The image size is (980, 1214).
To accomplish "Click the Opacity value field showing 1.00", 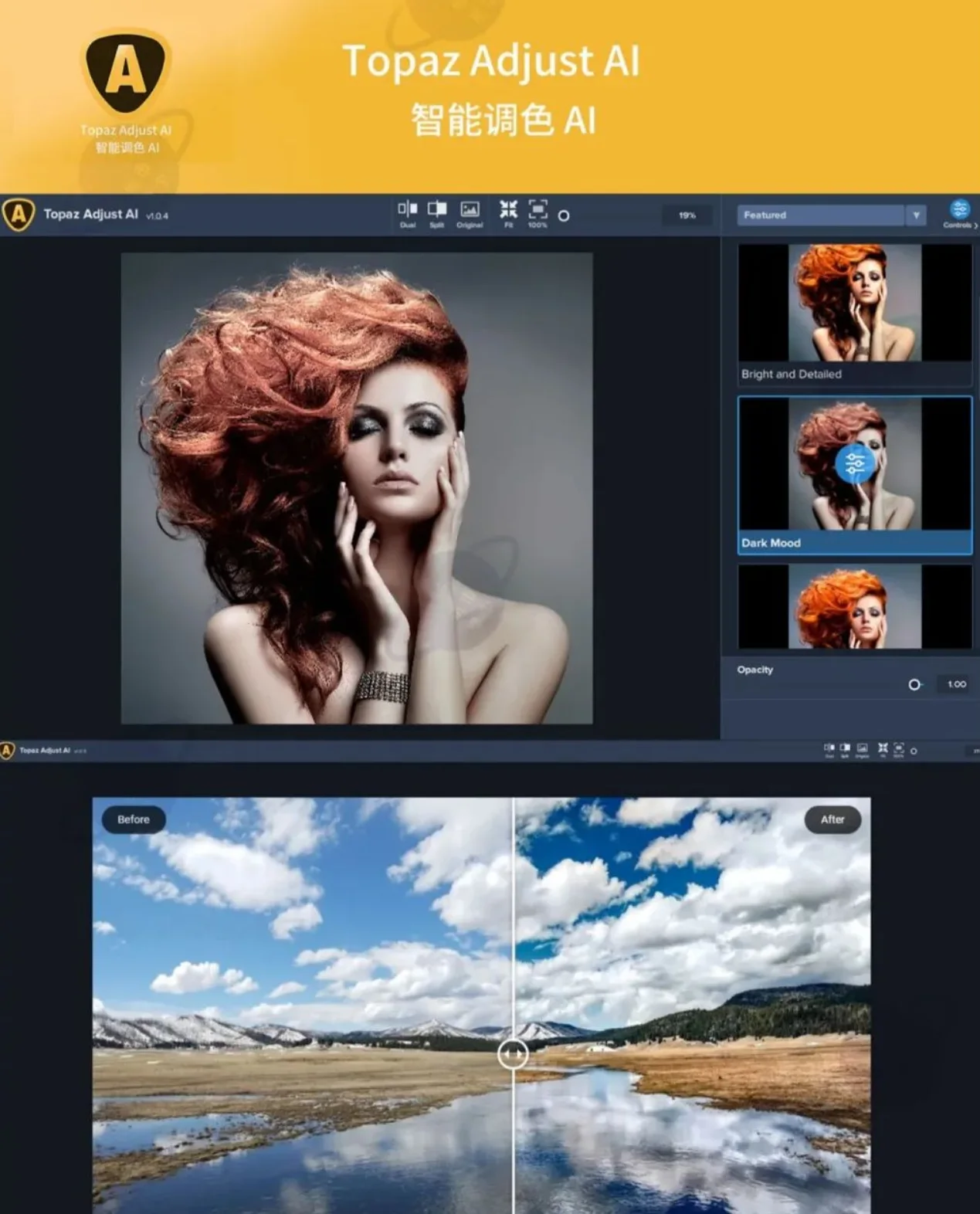I will pos(956,684).
